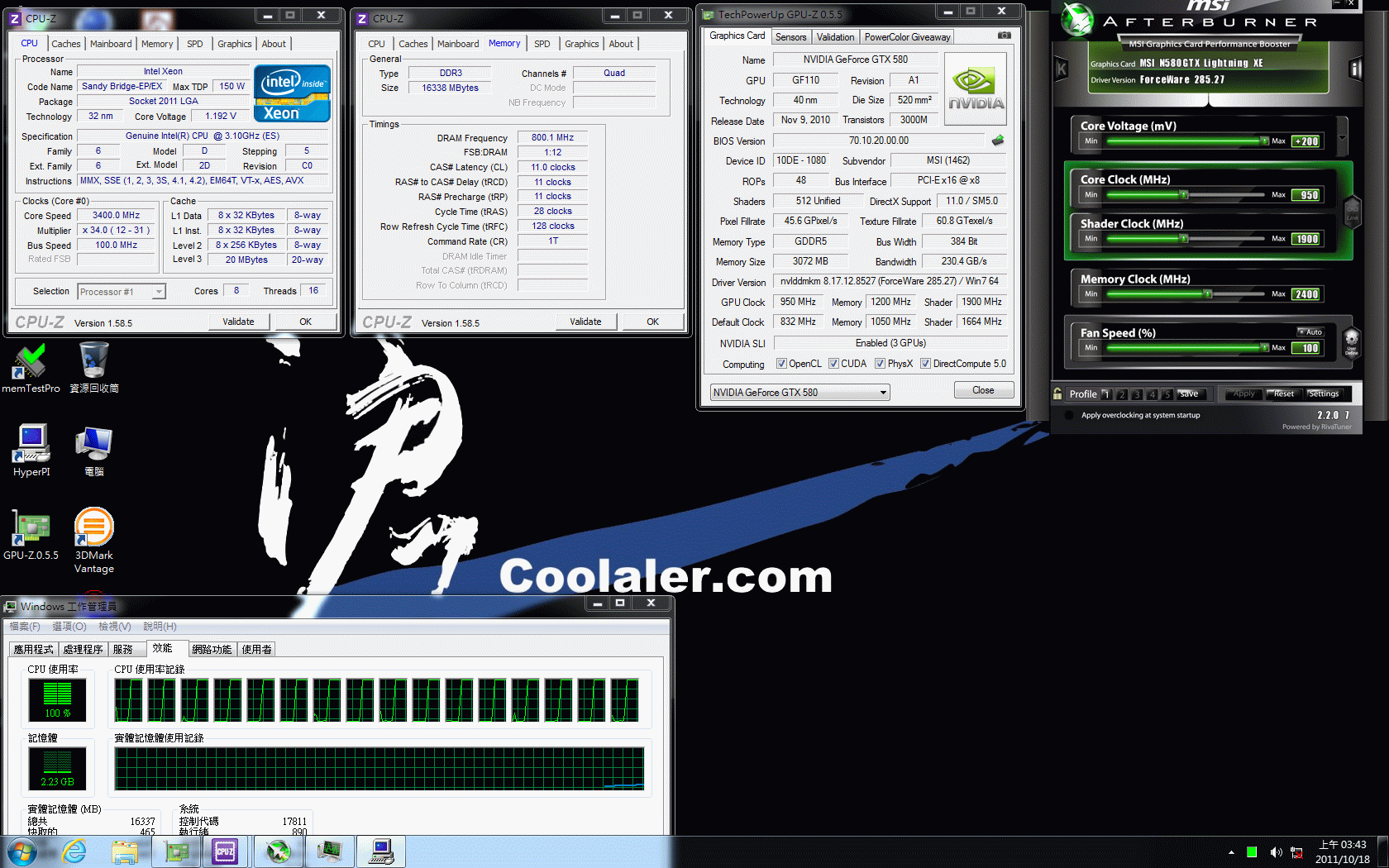Switch to HyperPI taskbar button
This screenshot has width=1389, height=868.
pos(381,851)
